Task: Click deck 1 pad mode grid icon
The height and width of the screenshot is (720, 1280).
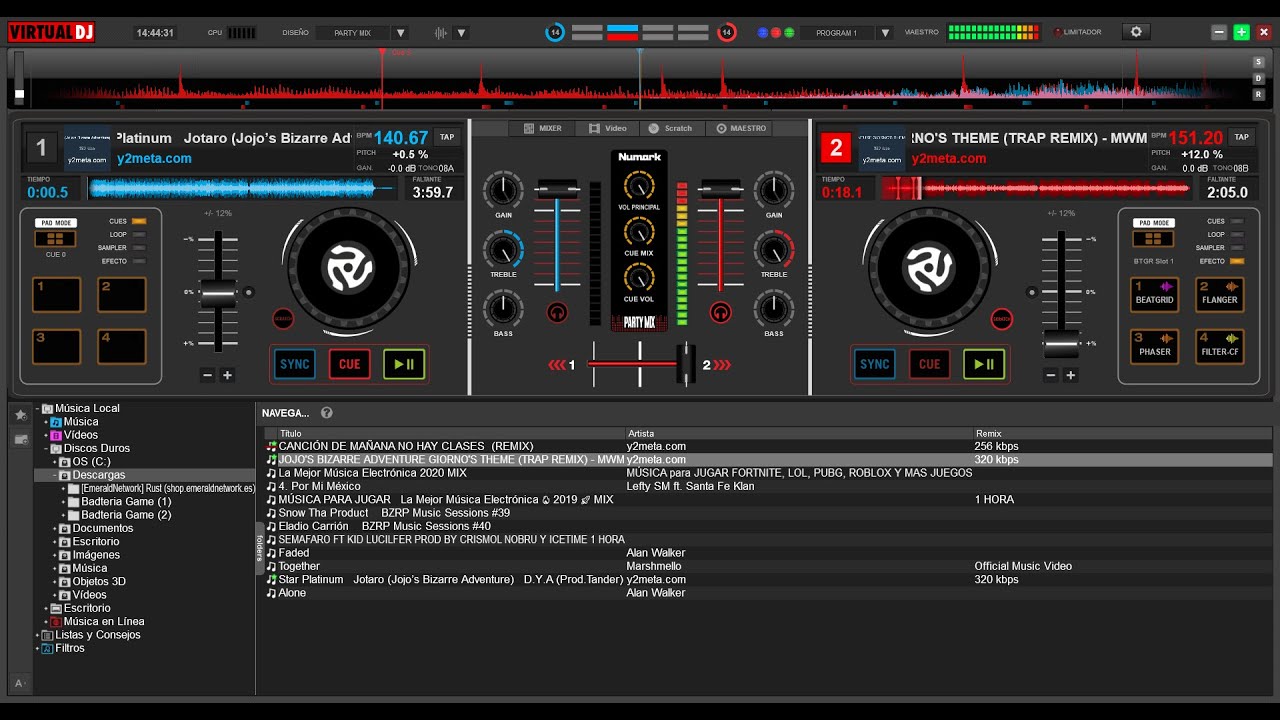Action: coord(55,239)
